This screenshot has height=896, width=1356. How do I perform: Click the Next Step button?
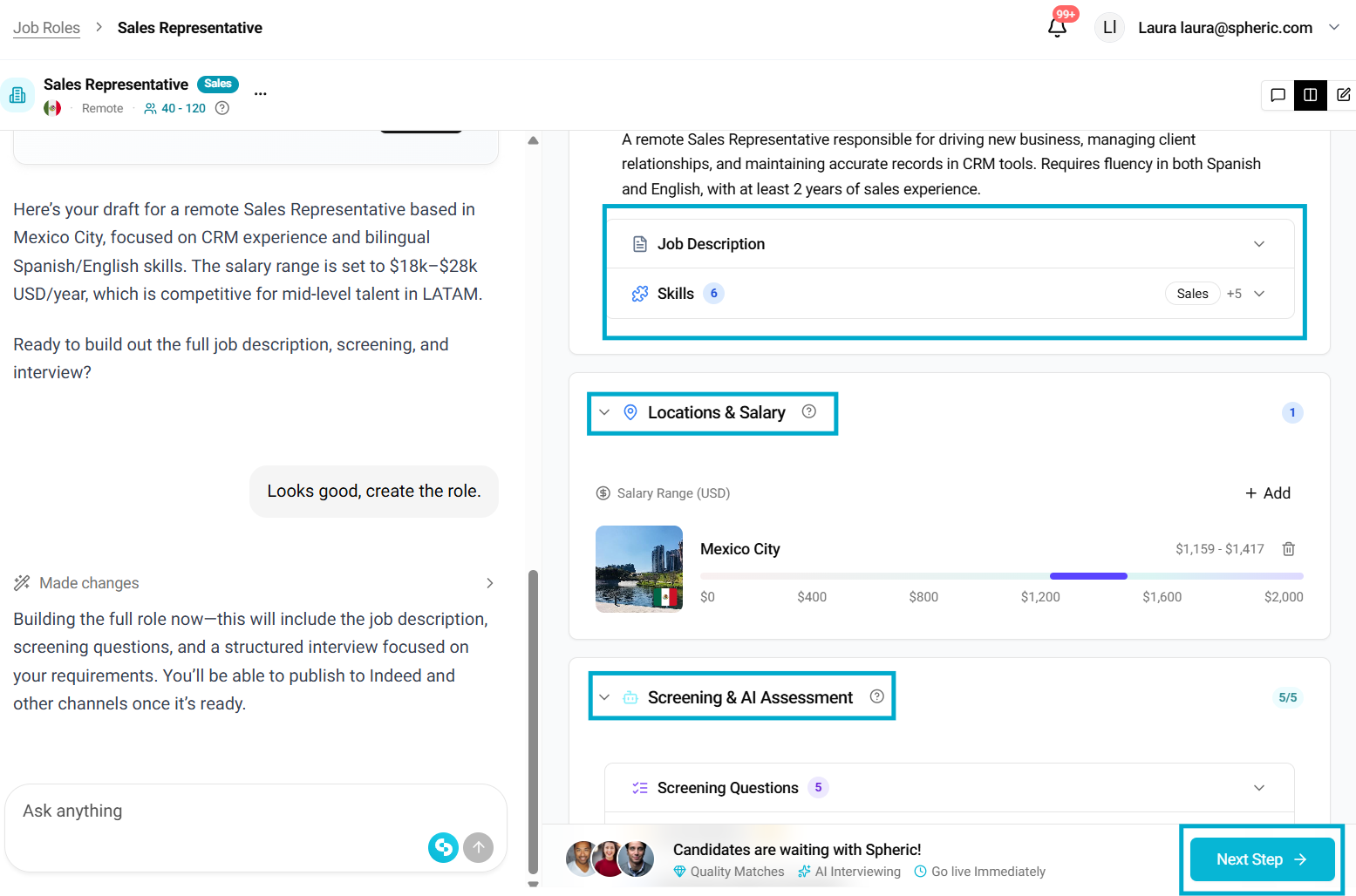point(1262,859)
